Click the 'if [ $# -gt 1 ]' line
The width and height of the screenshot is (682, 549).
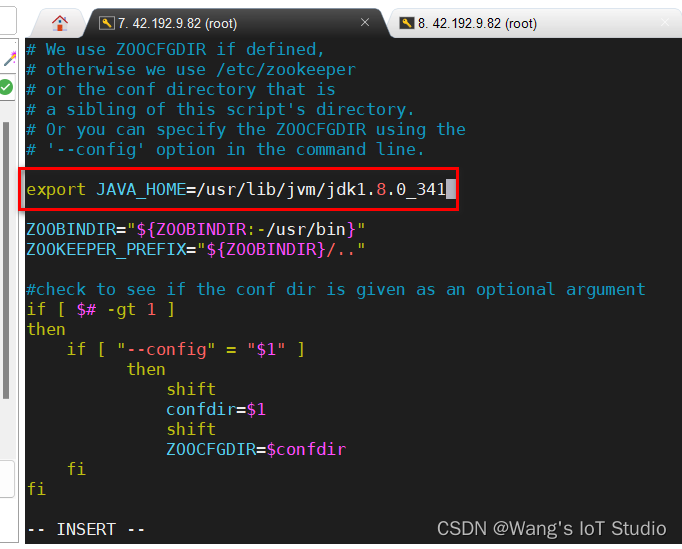tap(100, 309)
